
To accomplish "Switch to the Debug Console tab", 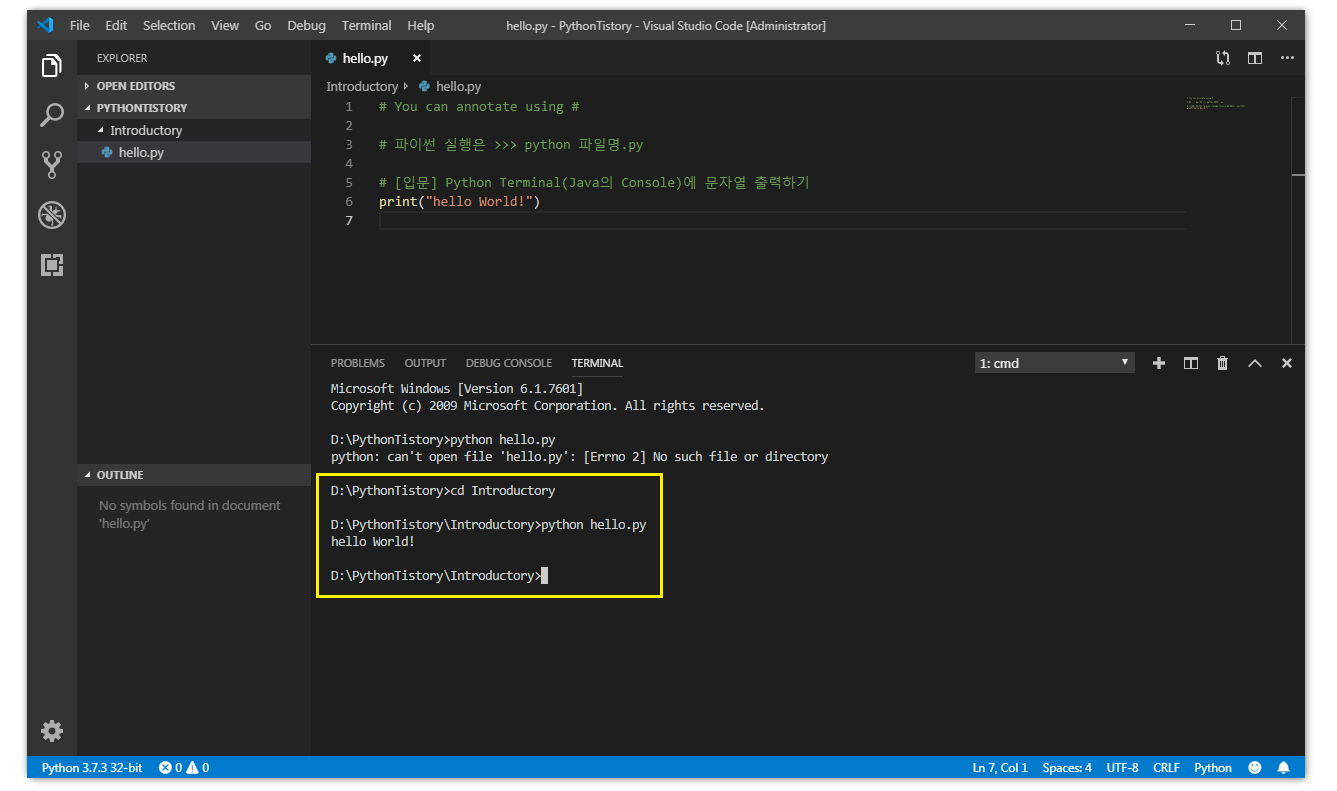I will [x=509, y=363].
